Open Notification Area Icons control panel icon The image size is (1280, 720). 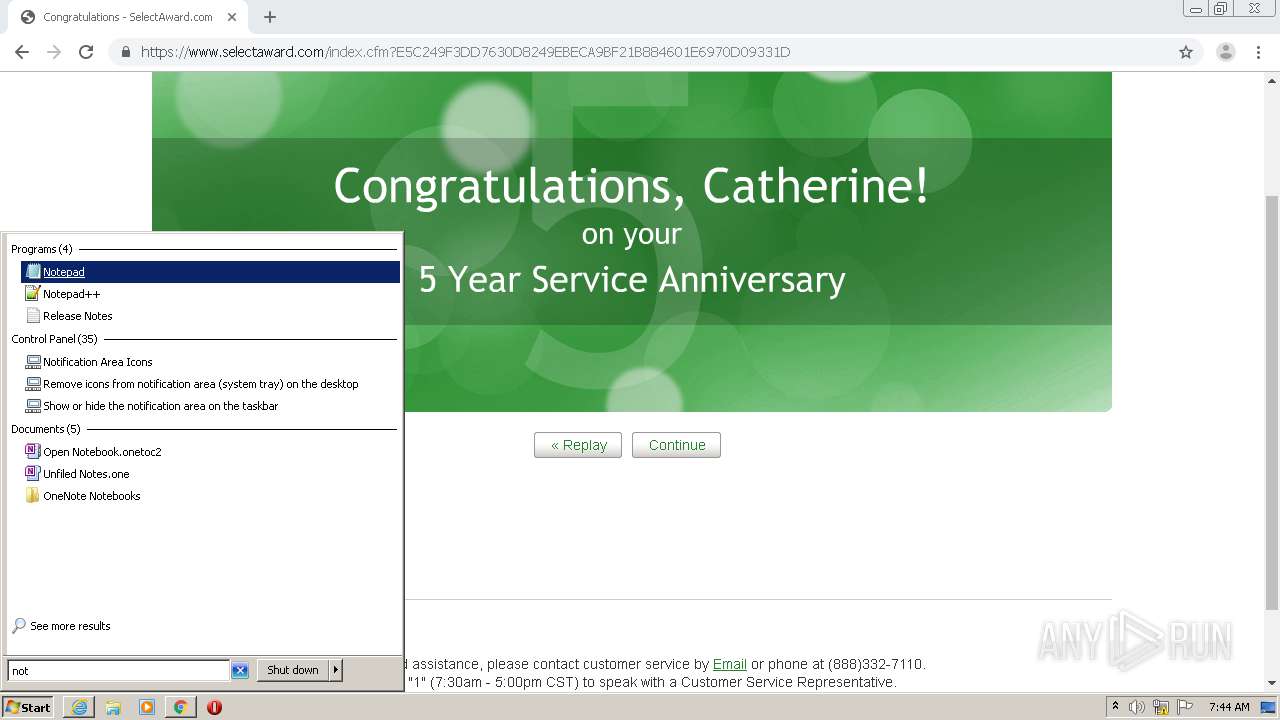pos(33,362)
